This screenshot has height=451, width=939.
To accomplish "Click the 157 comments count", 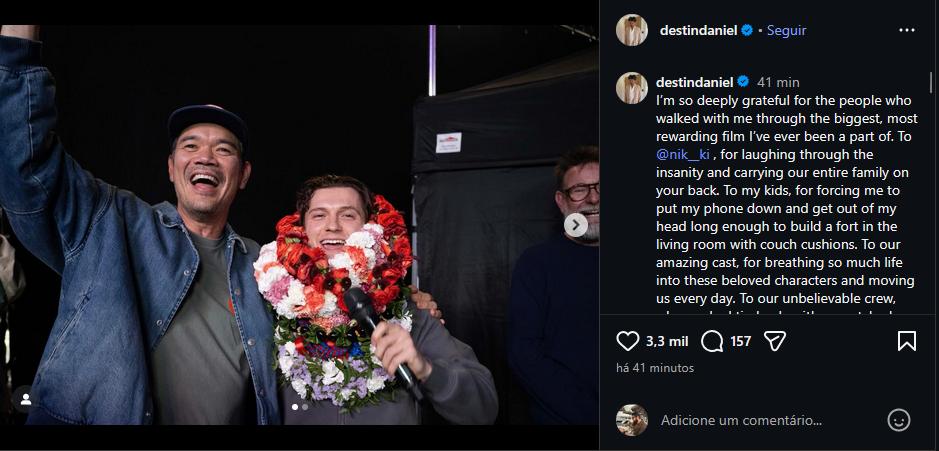I will 740,341.
